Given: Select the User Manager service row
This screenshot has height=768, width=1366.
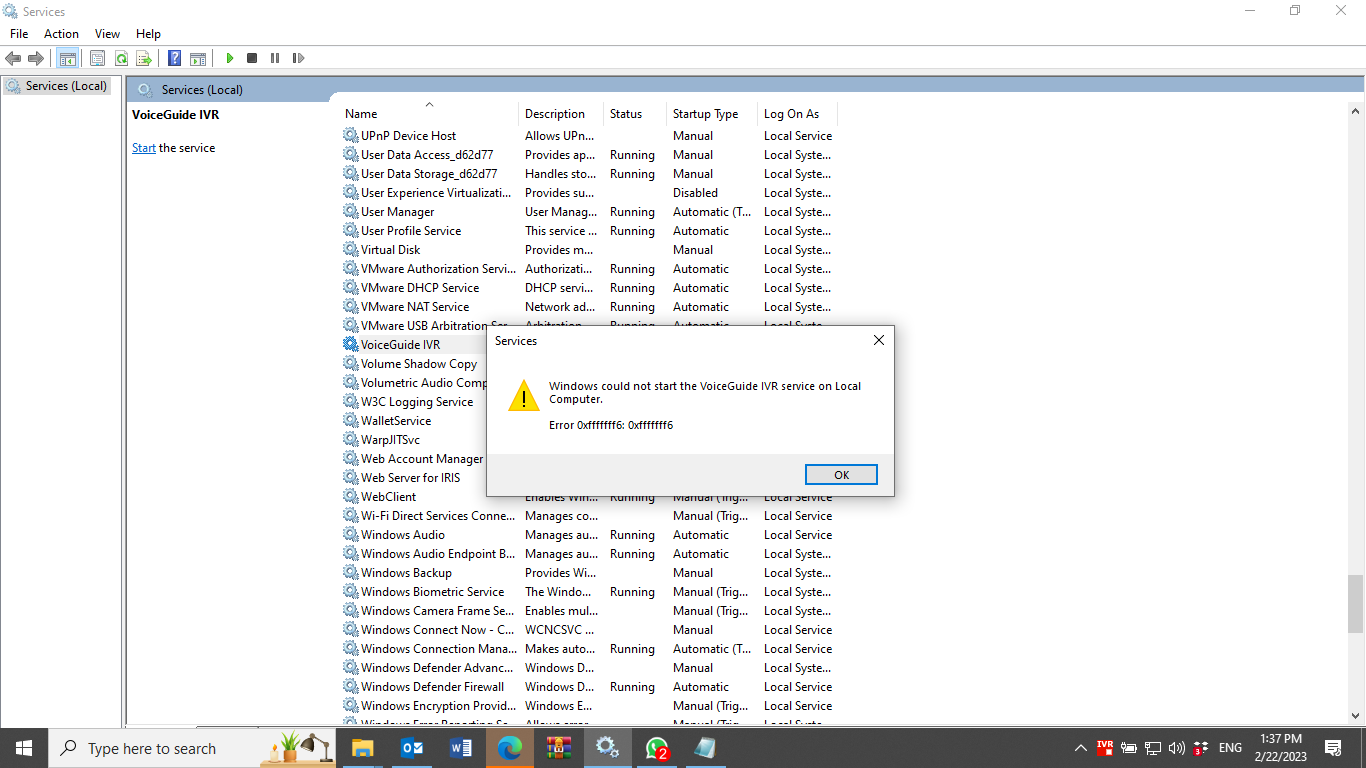Looking at the screenshot, I should (x=589, y=212).
